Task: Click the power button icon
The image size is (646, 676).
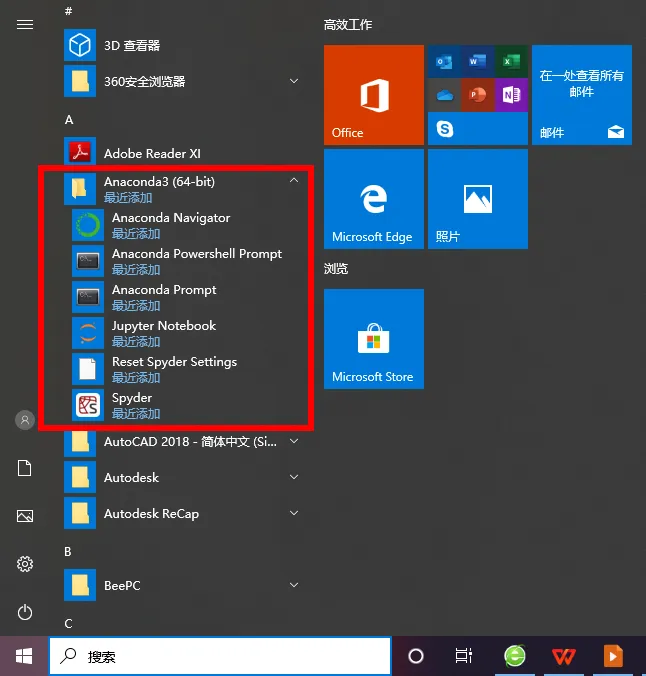Action: coord(25,612)
